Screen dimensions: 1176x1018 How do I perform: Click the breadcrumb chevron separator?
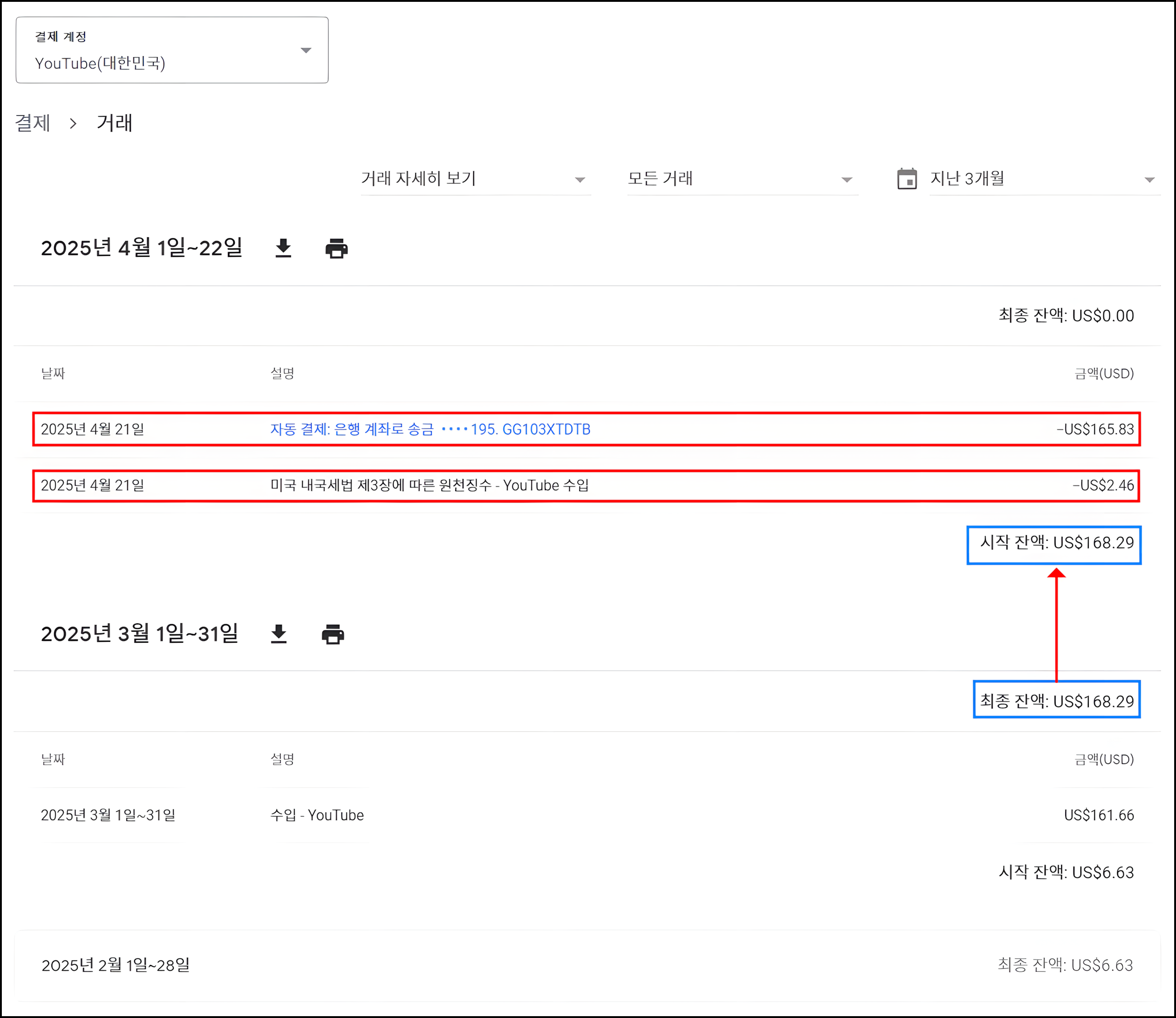pyautogui.click(x=73, y=123)
